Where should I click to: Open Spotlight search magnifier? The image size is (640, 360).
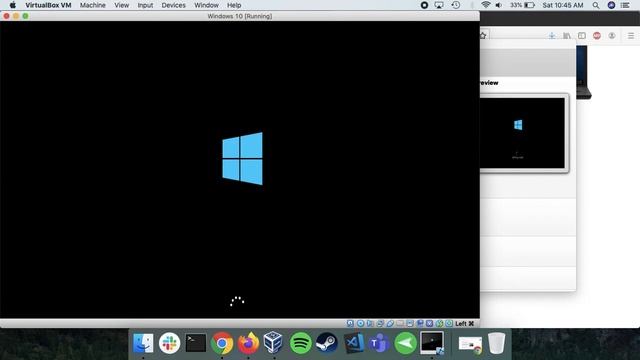pyautogui.click(x=596, y=5)
